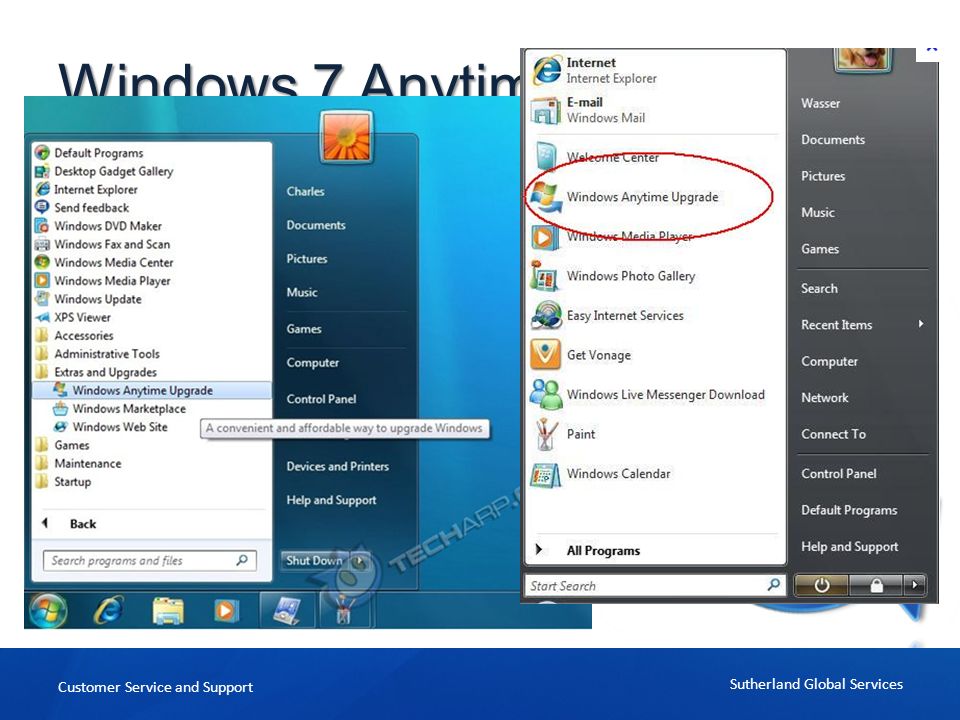Open Windows Explorer folder on taskbar
960x720 pixels.
[x=168, y=610]
